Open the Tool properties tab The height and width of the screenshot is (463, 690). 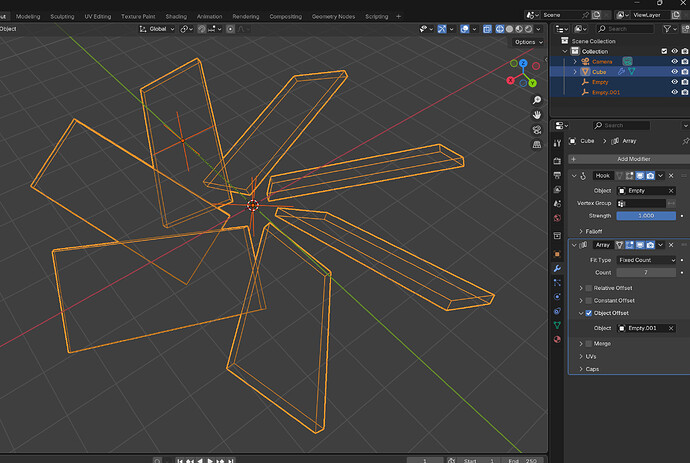[x=557, y=143]
